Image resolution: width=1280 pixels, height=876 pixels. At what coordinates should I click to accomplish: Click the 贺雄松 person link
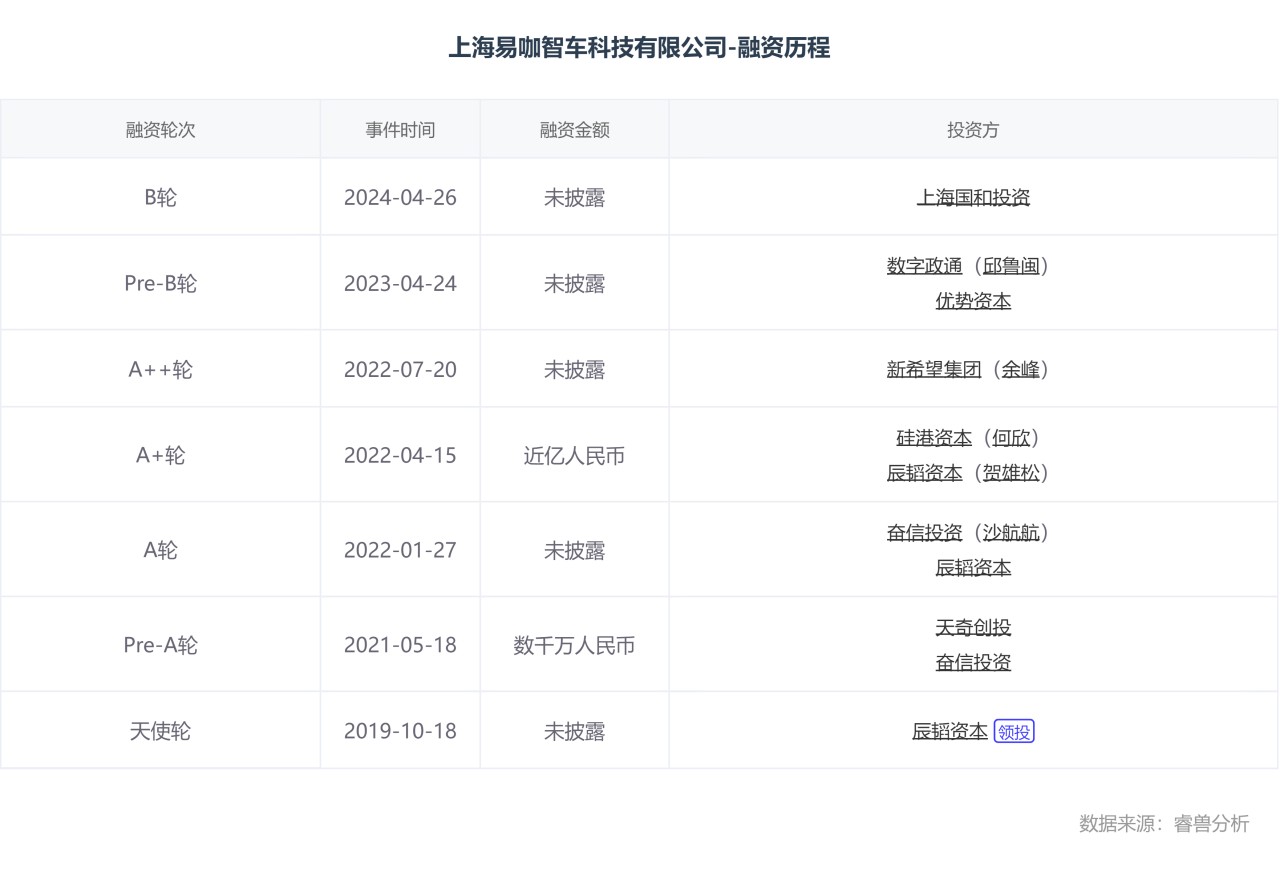tap(1011, 473)
